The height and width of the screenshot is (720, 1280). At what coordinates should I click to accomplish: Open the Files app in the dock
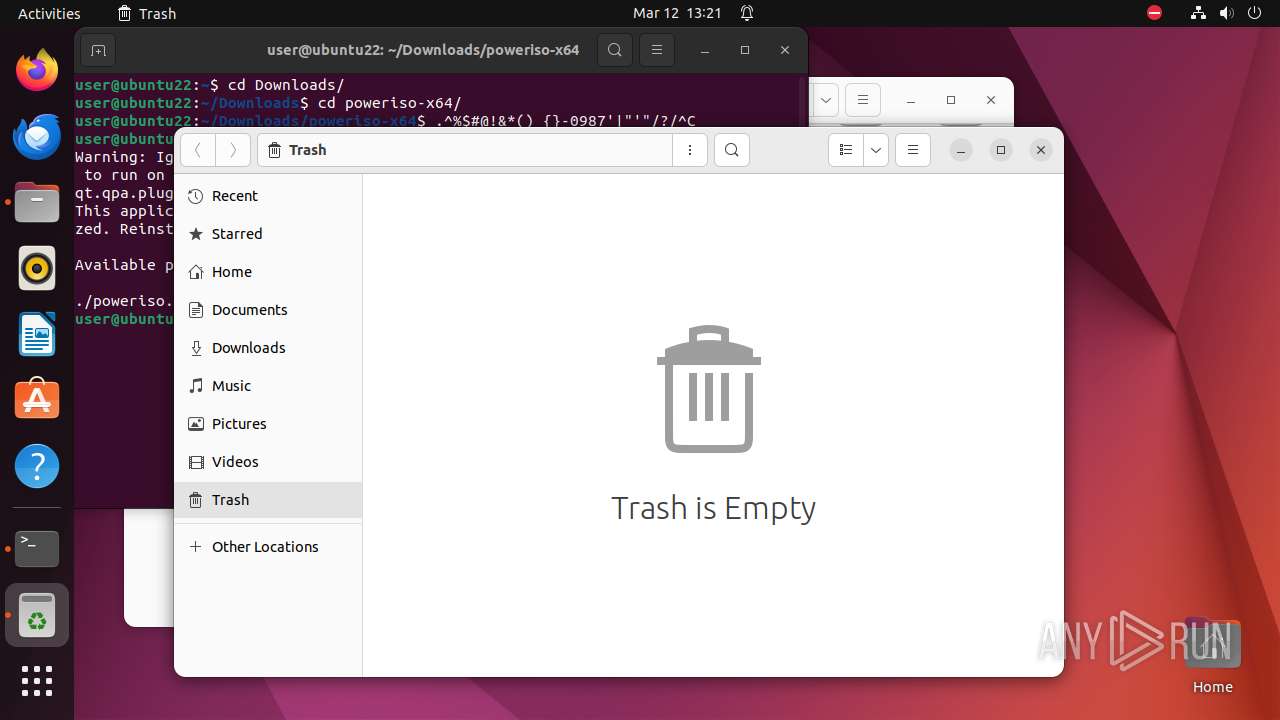[37, 202]
